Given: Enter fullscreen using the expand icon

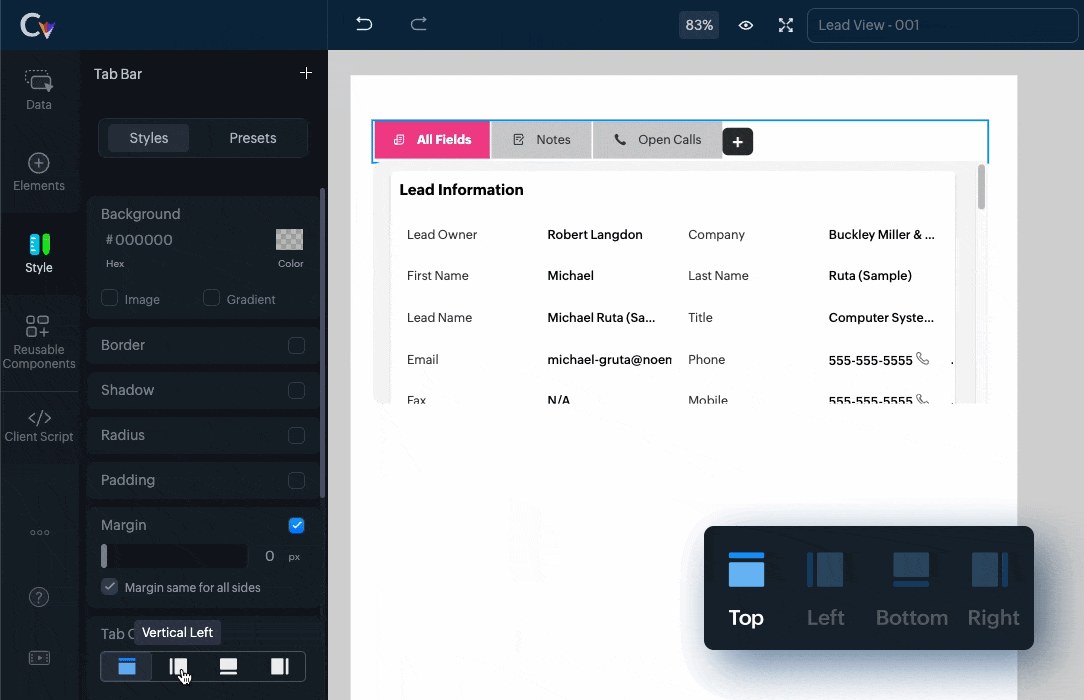Looking at the screenshot, I should click(x=786, y=25).
